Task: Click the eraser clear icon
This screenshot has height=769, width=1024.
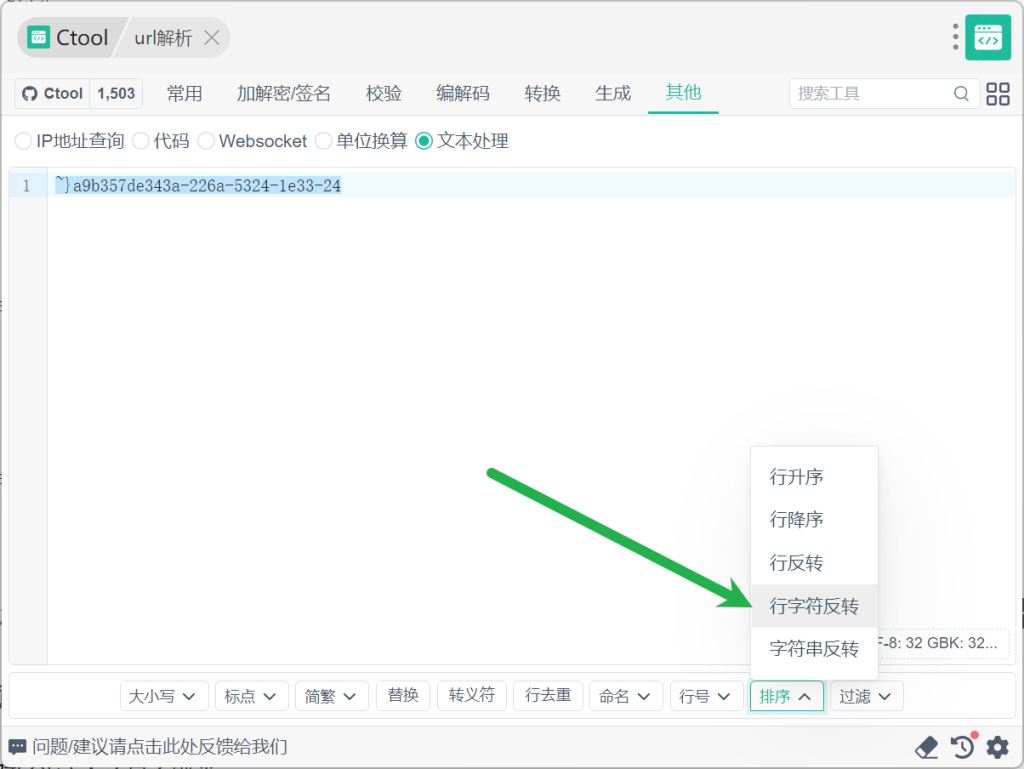Action: (x=927, y=747)
